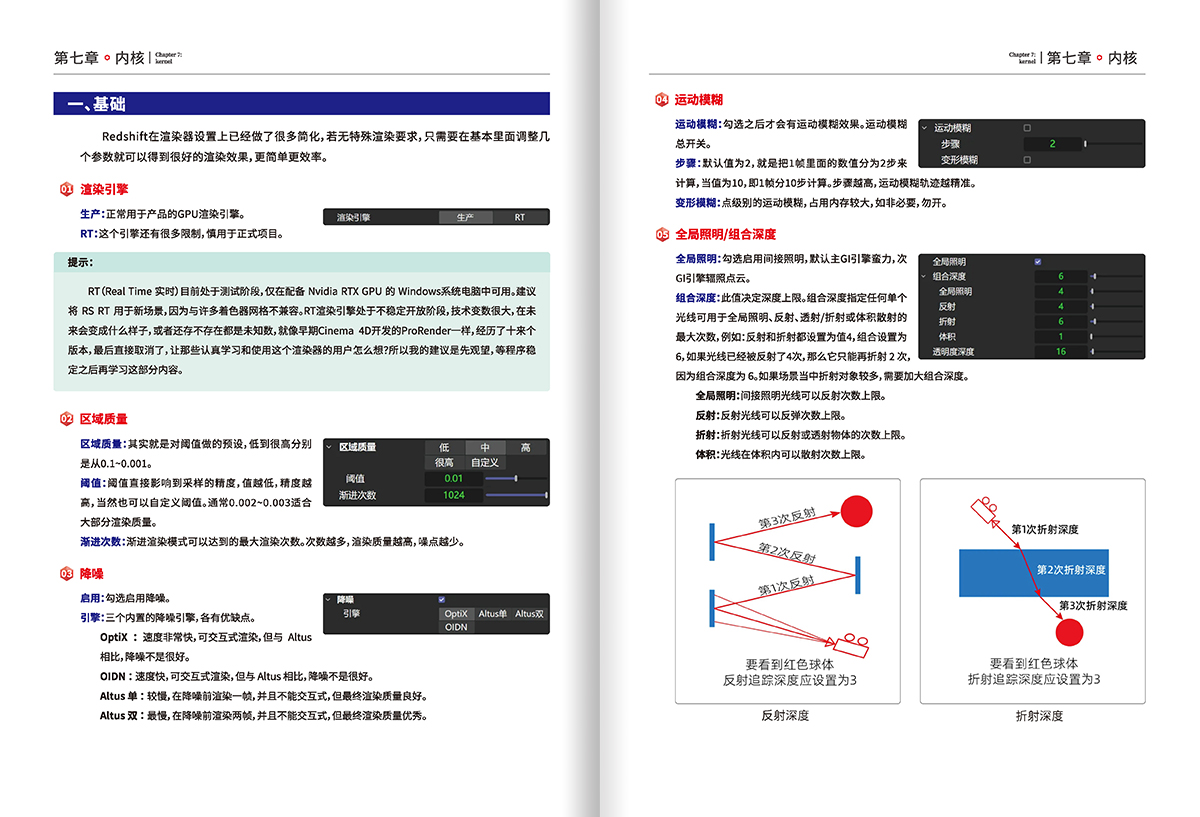
Task: Check the 变形模糊 checkbox
Action: point(1027,160)
